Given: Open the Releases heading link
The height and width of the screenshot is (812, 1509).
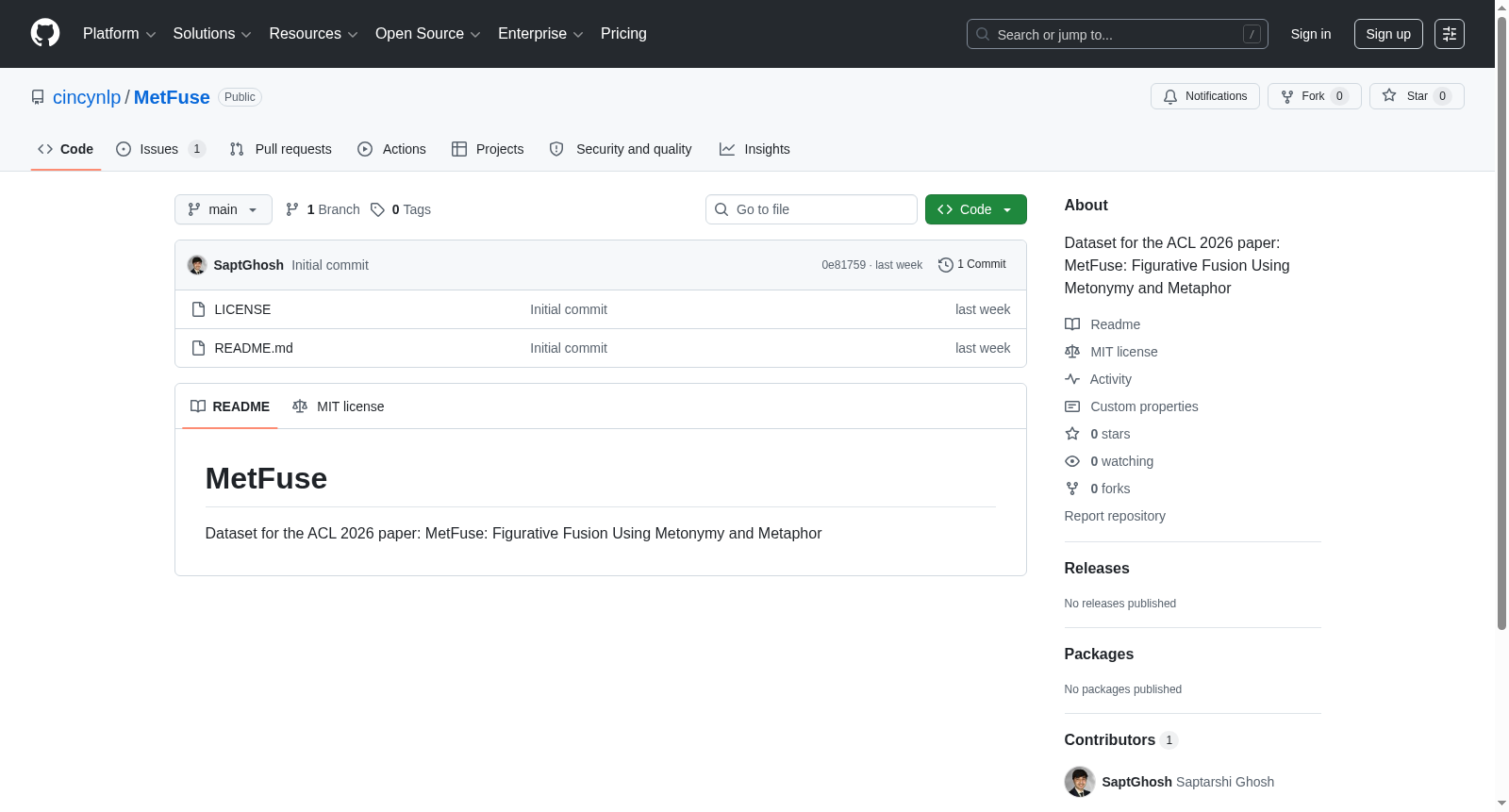Looking at the screenshot, I should [x=1097, y=569].
